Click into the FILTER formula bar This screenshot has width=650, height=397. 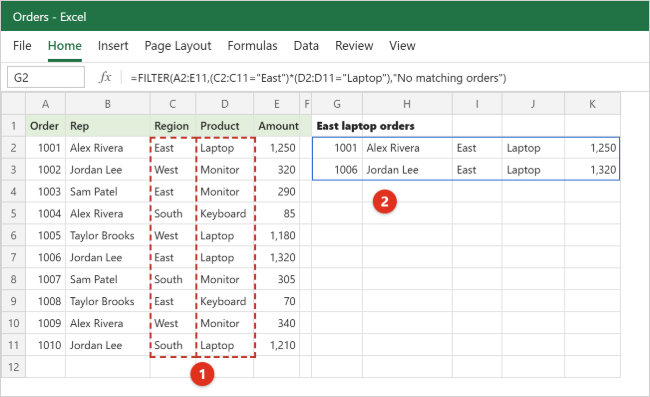[x=386, y=78]
